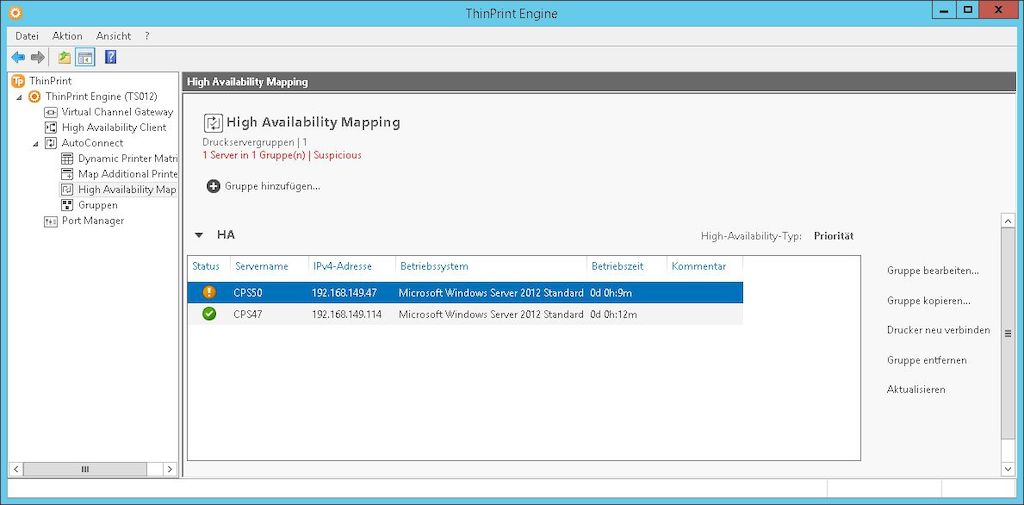This screenshot has width=1024, height=505.
Task: Click the red '1 Server in 1 Gruppe(n) | Suspicious' text
Action: click(281, 155)
